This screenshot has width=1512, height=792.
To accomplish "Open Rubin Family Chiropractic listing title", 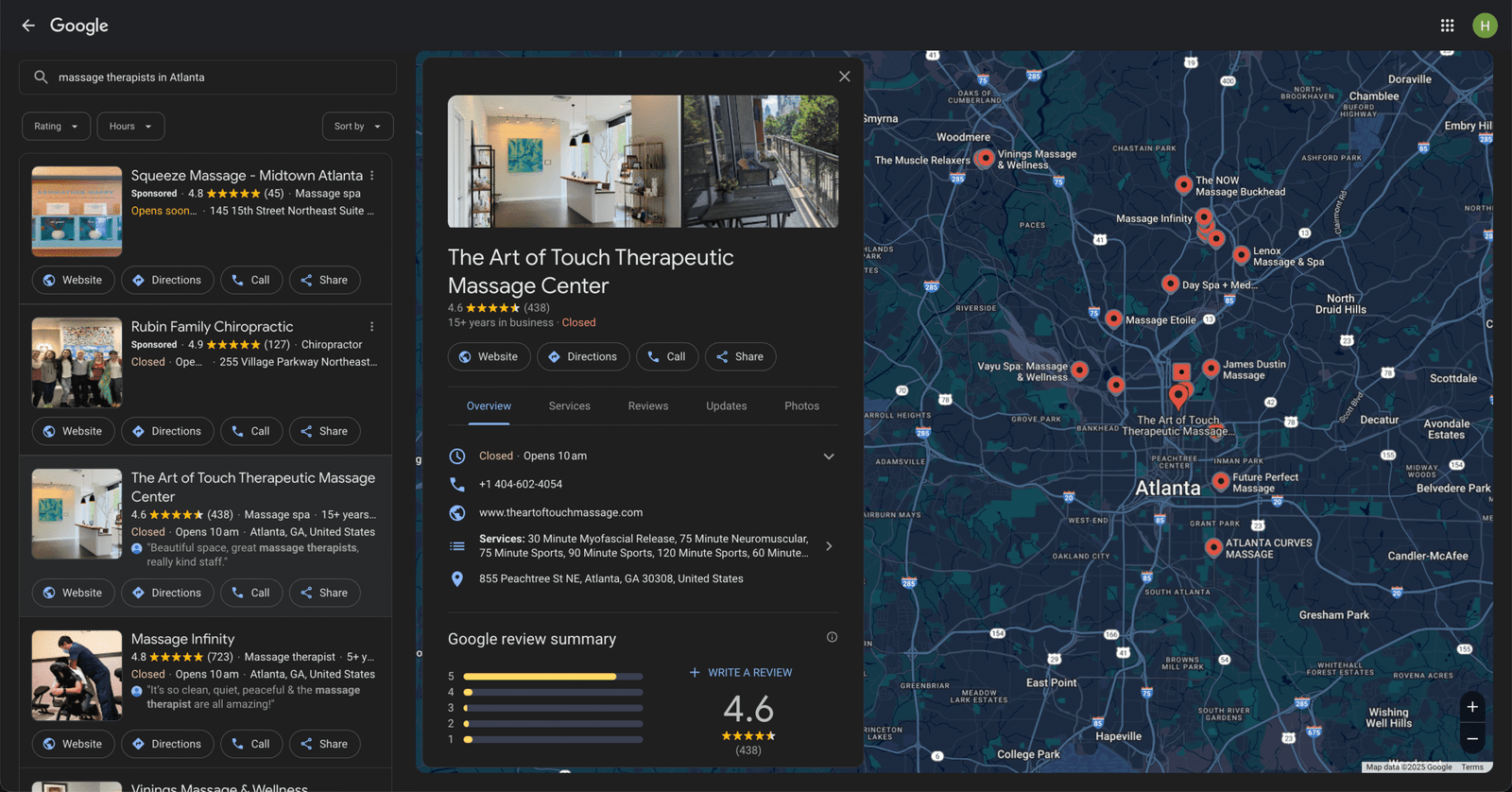I will pos(212,327).
